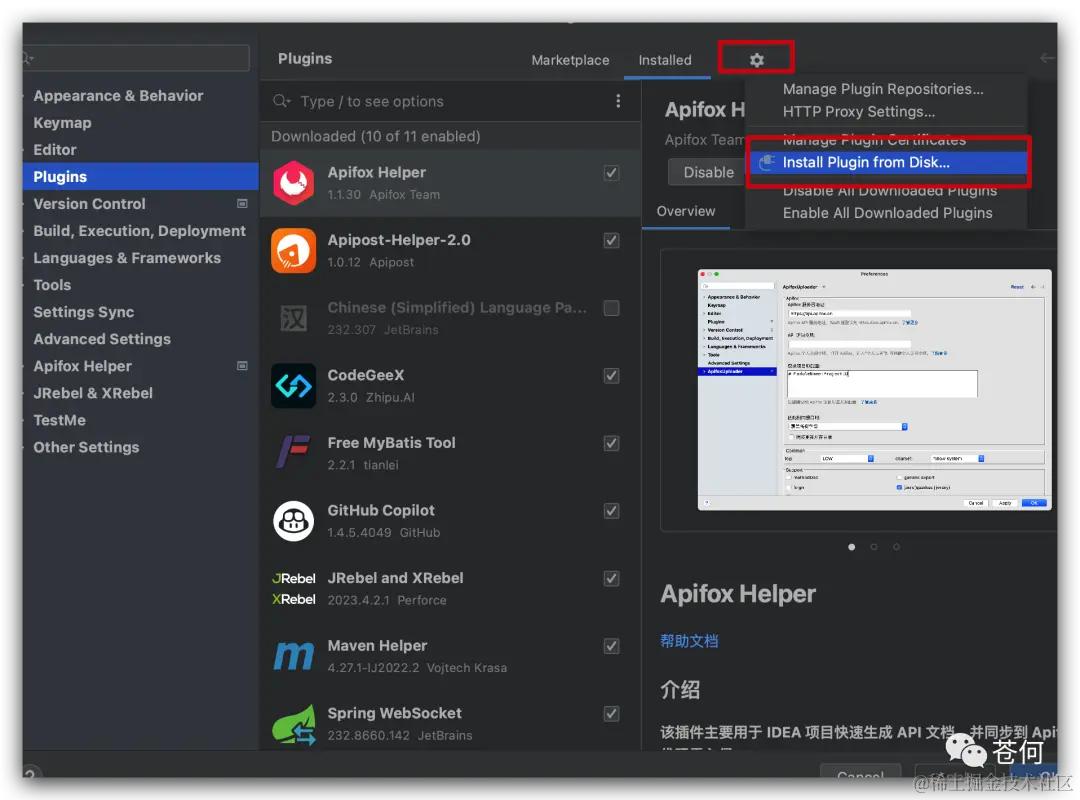Choose Install Plugin from Disk

[x=889, y=163]
